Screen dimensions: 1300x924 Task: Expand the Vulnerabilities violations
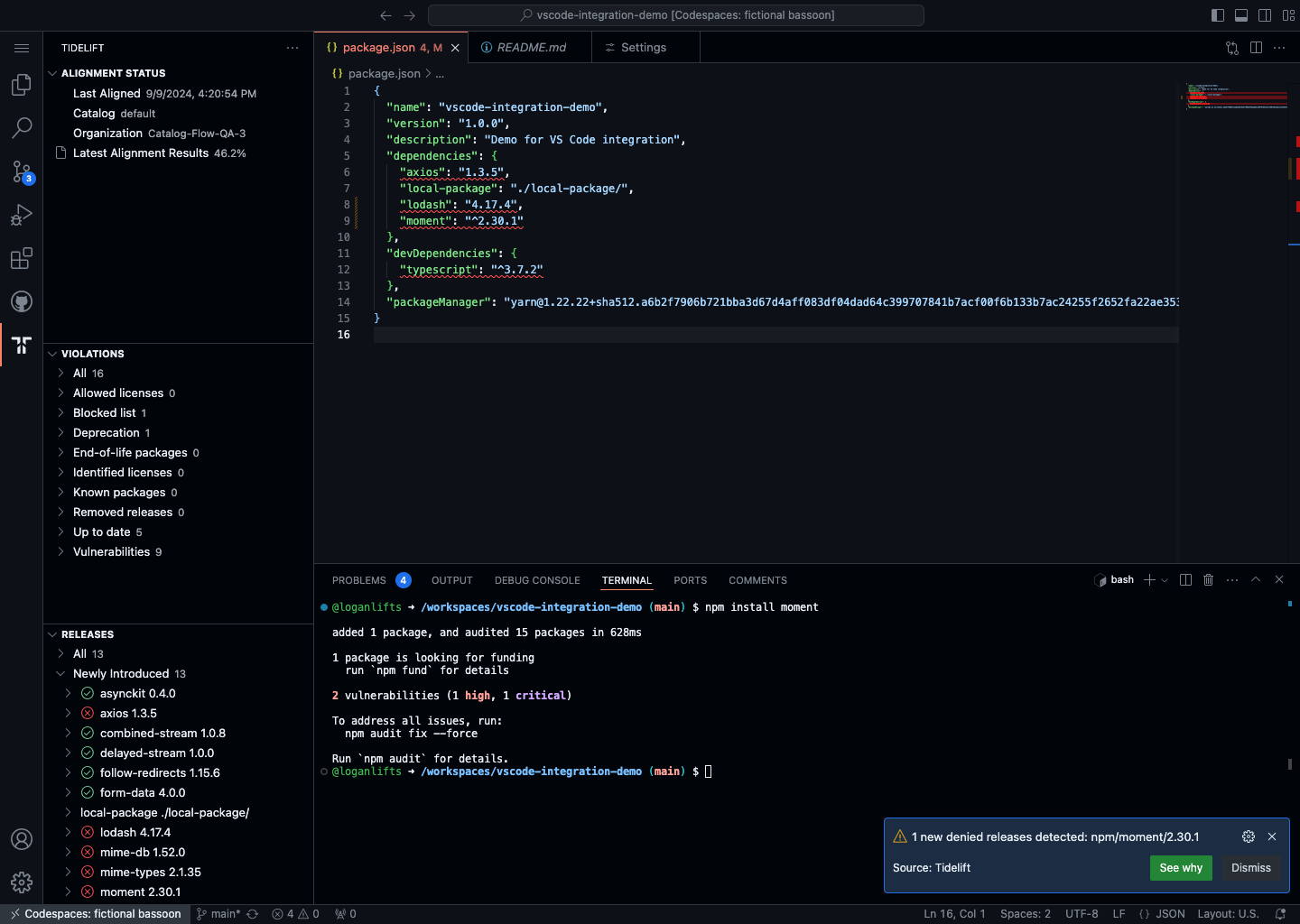pyautogui.click(x=178, y=552)
